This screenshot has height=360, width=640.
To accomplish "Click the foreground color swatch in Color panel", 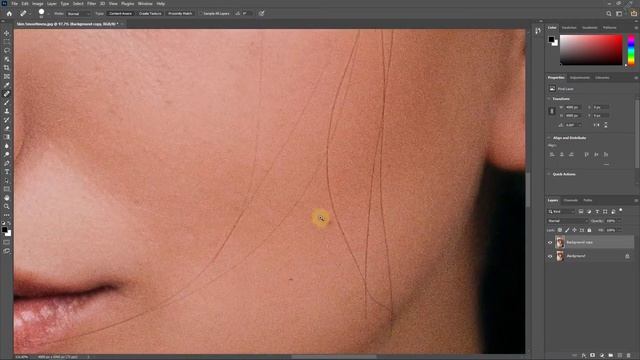I will [551, 40].
